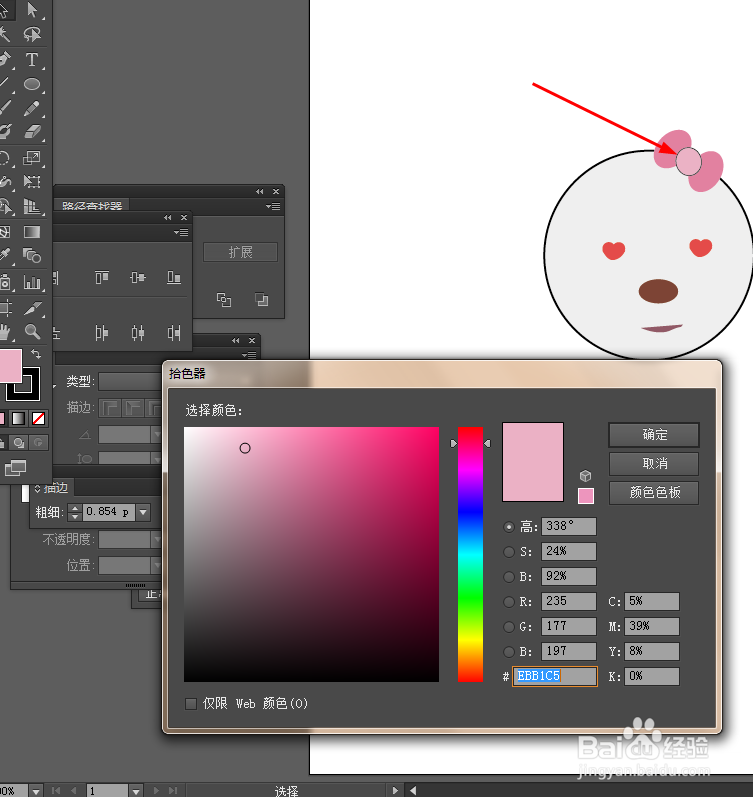
Task: Collapse the Align panel with double arrows
Action: coord(168,218)
